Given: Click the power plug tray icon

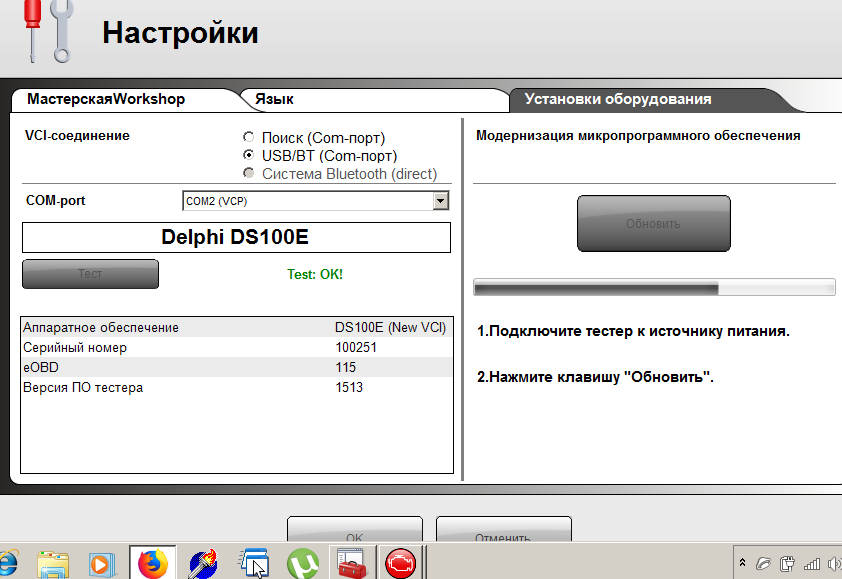Looking at the screenshot, I should point(787,563).
